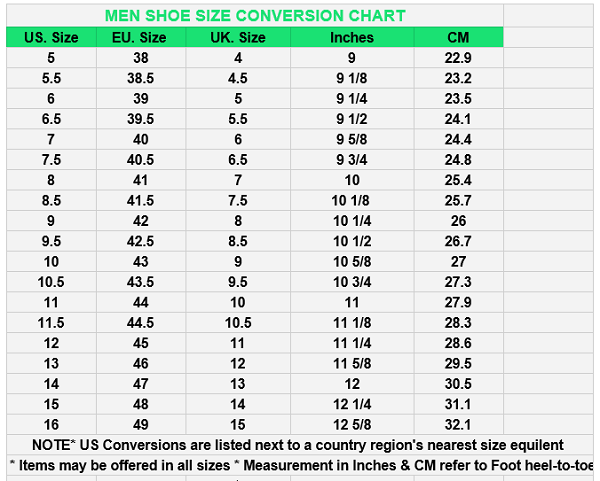The image size is (600, 481).
Task: Click the UK. Size column header
Action: coord(238,37)
